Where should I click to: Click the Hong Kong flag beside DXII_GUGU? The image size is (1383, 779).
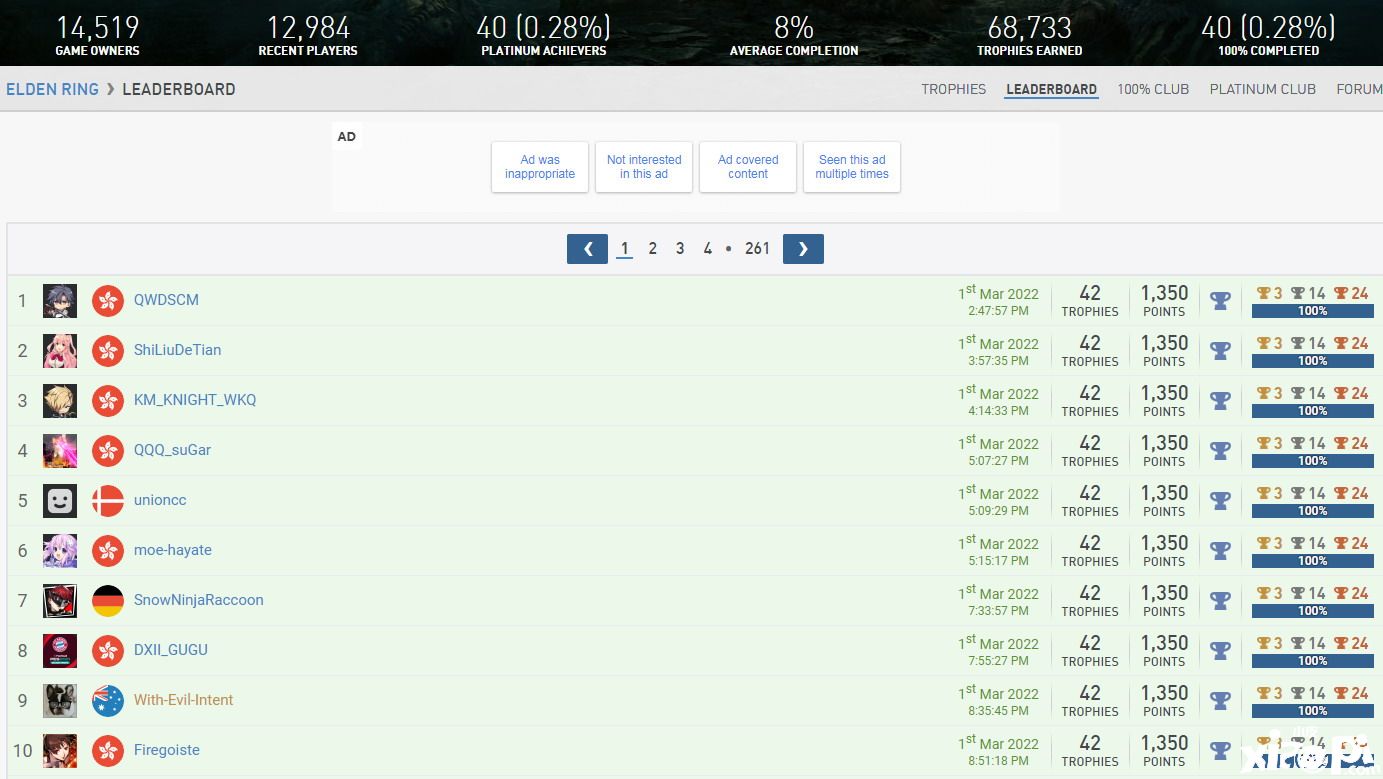108,650
